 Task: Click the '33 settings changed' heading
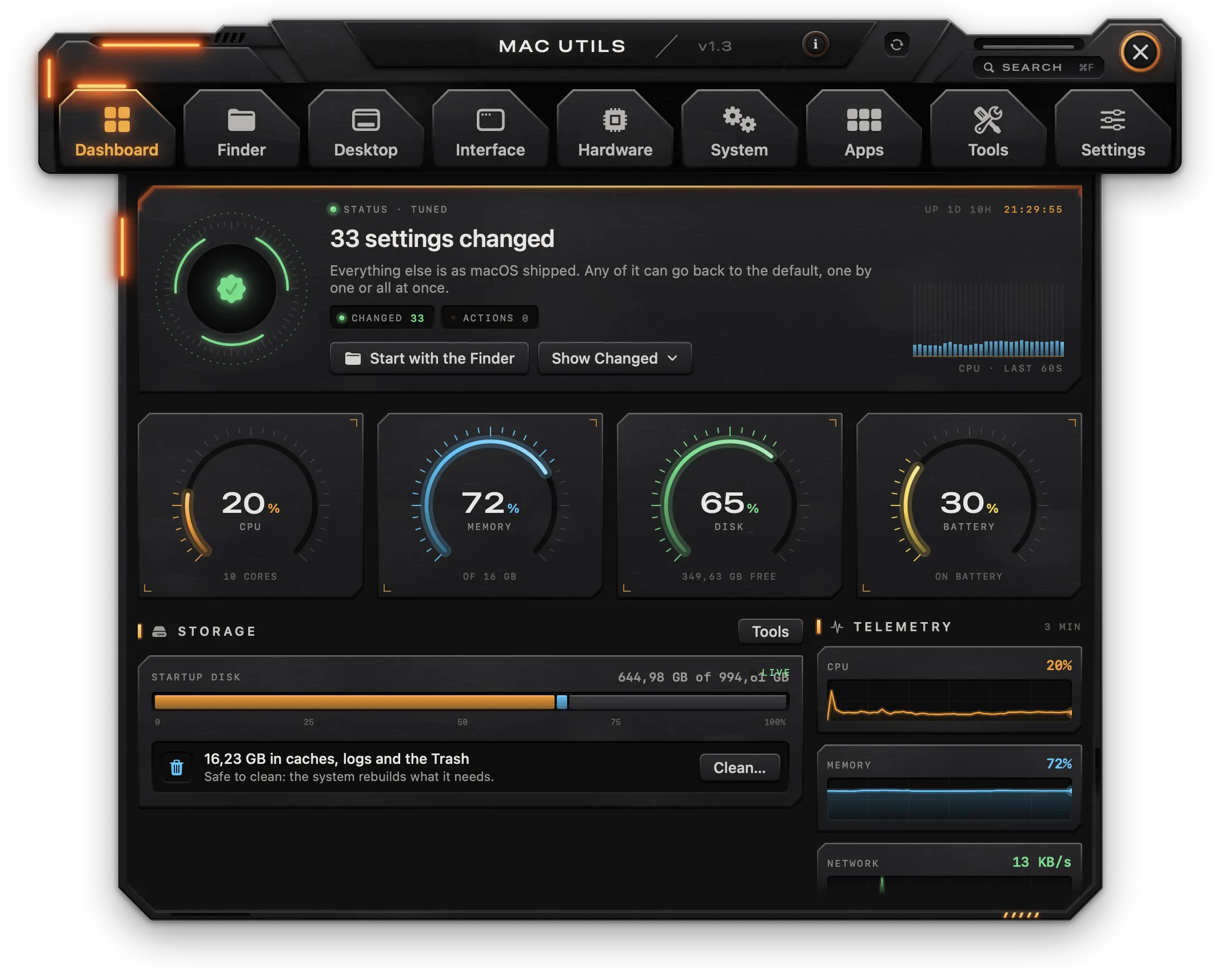[x=442, y=239]
